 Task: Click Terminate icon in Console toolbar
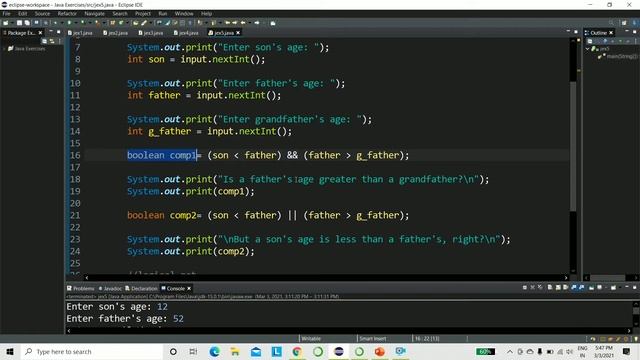524,288
